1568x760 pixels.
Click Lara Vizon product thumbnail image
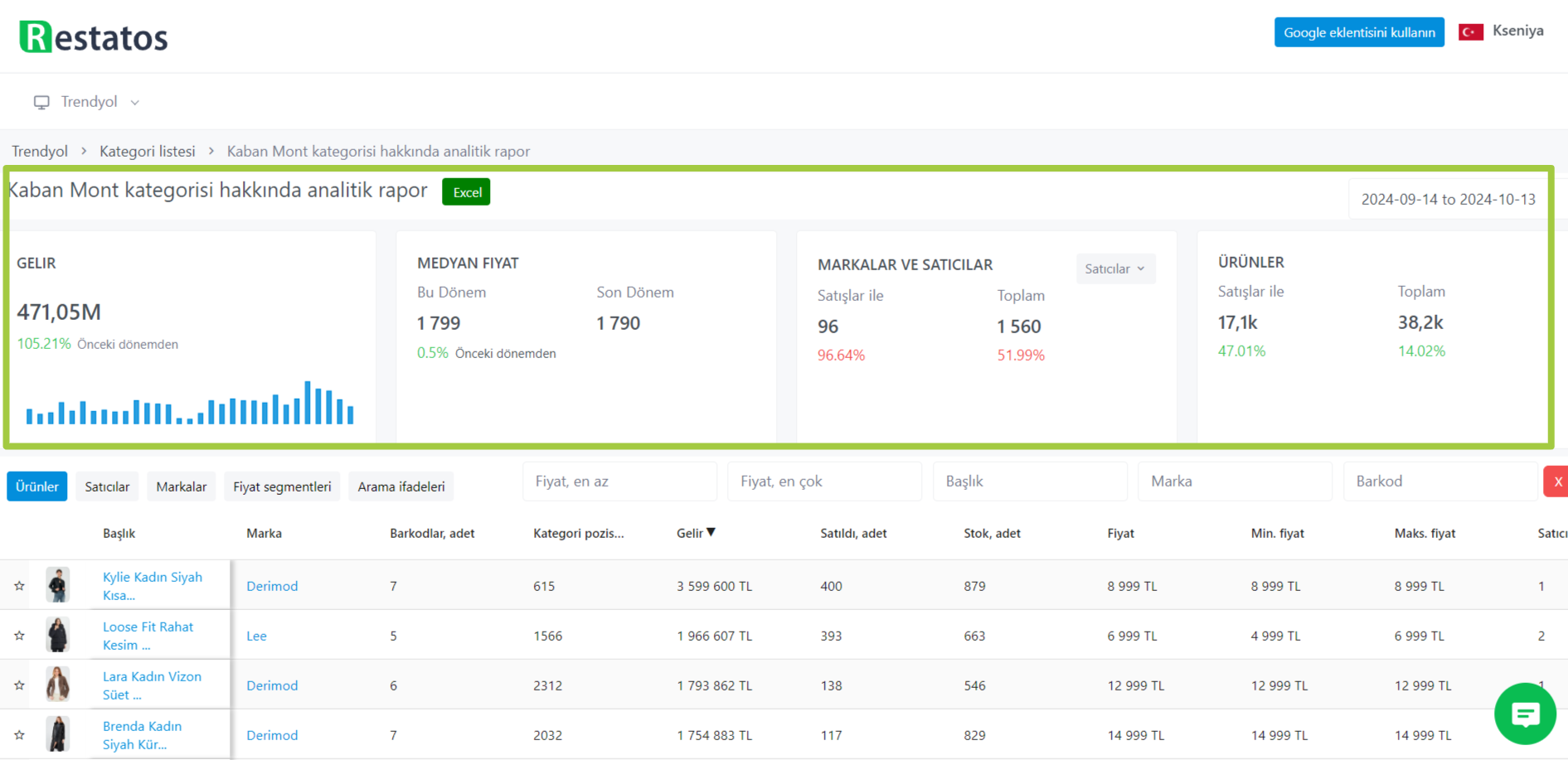coord(57,685)
